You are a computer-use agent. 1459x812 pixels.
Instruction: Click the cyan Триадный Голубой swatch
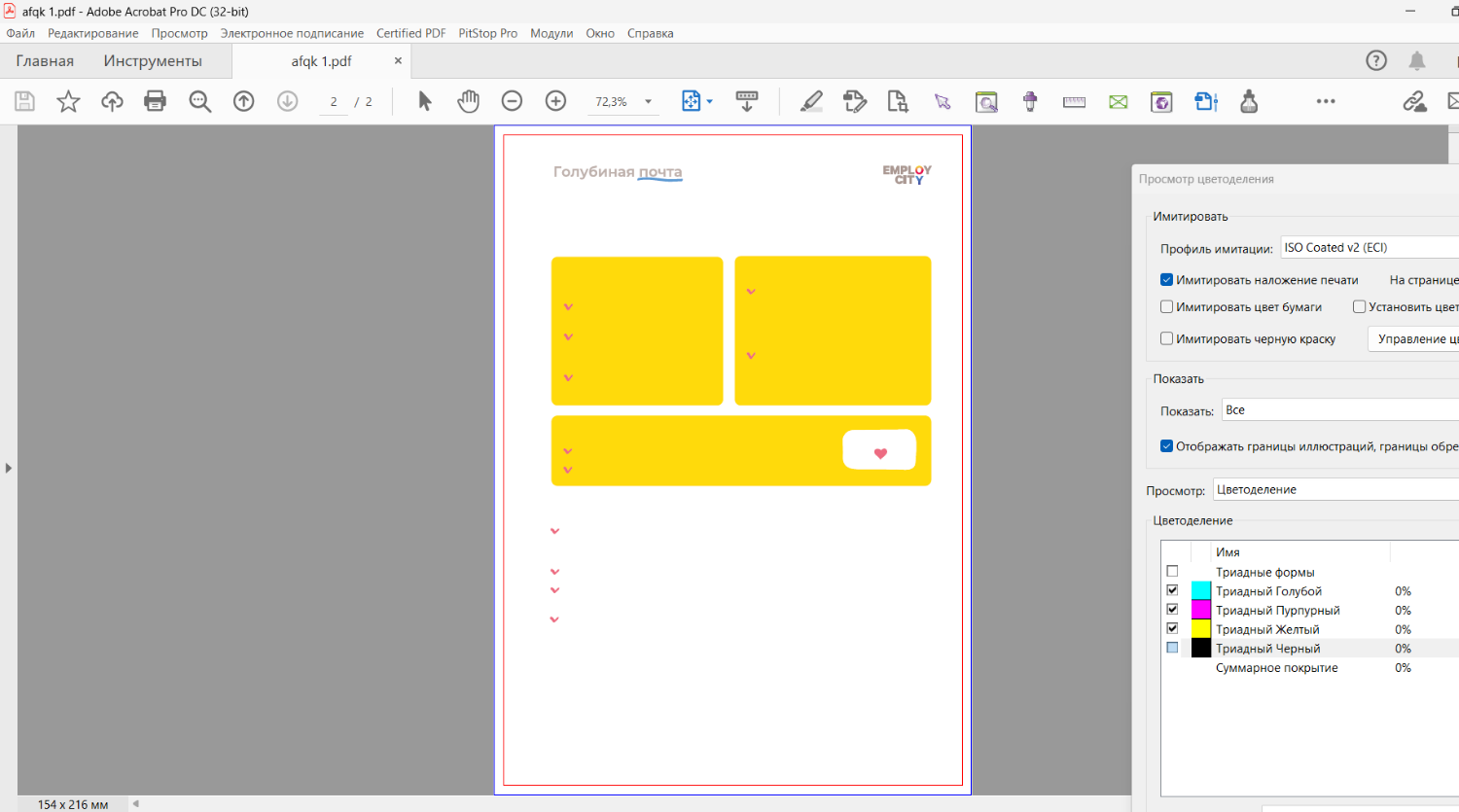point(1201,591)
